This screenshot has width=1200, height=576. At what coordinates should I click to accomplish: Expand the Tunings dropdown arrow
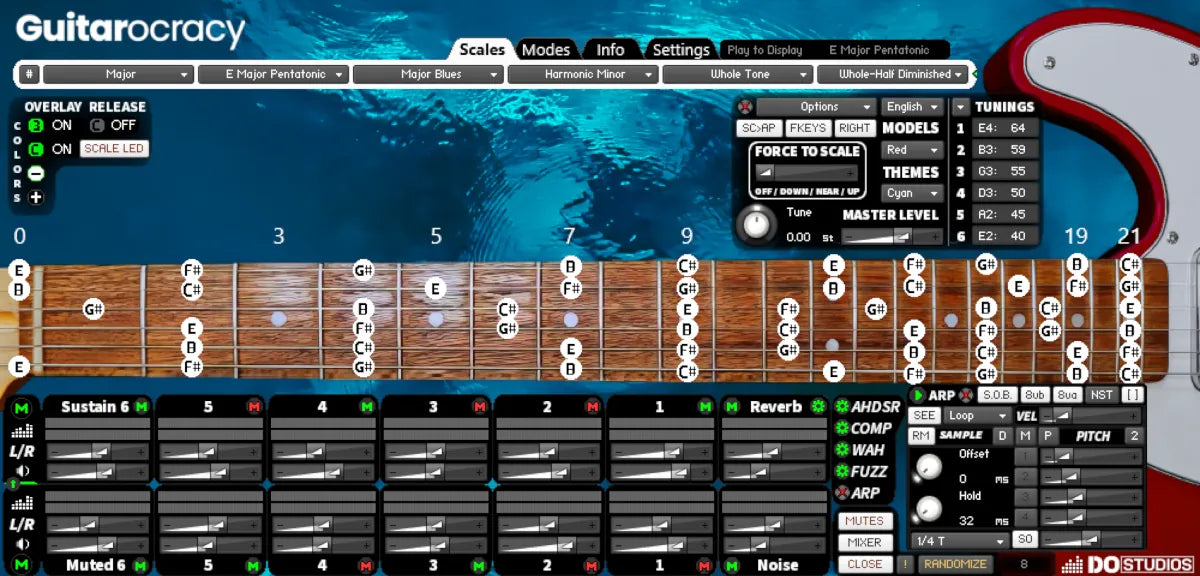coord(960,107)
